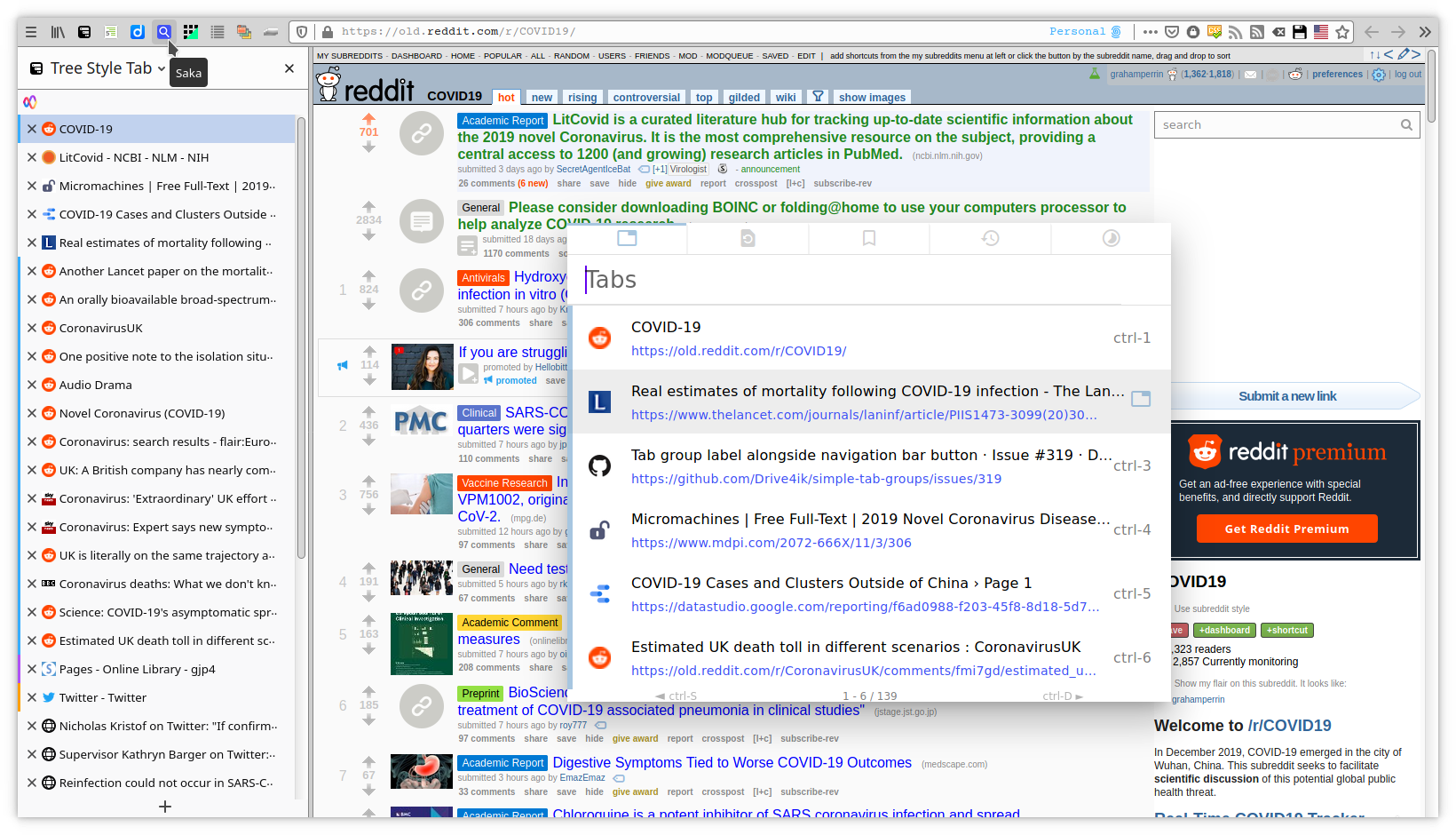Open reddit preferences link

click(1337, 75)
